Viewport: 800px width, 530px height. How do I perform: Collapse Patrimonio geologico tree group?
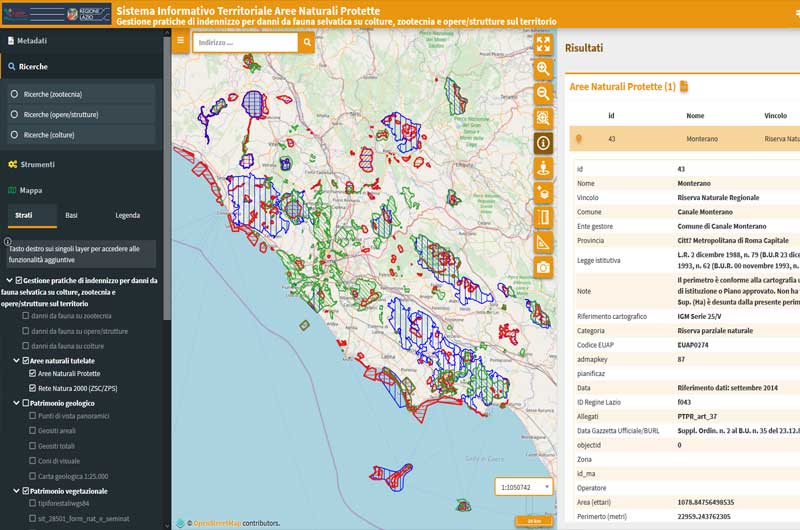[16, 402]
